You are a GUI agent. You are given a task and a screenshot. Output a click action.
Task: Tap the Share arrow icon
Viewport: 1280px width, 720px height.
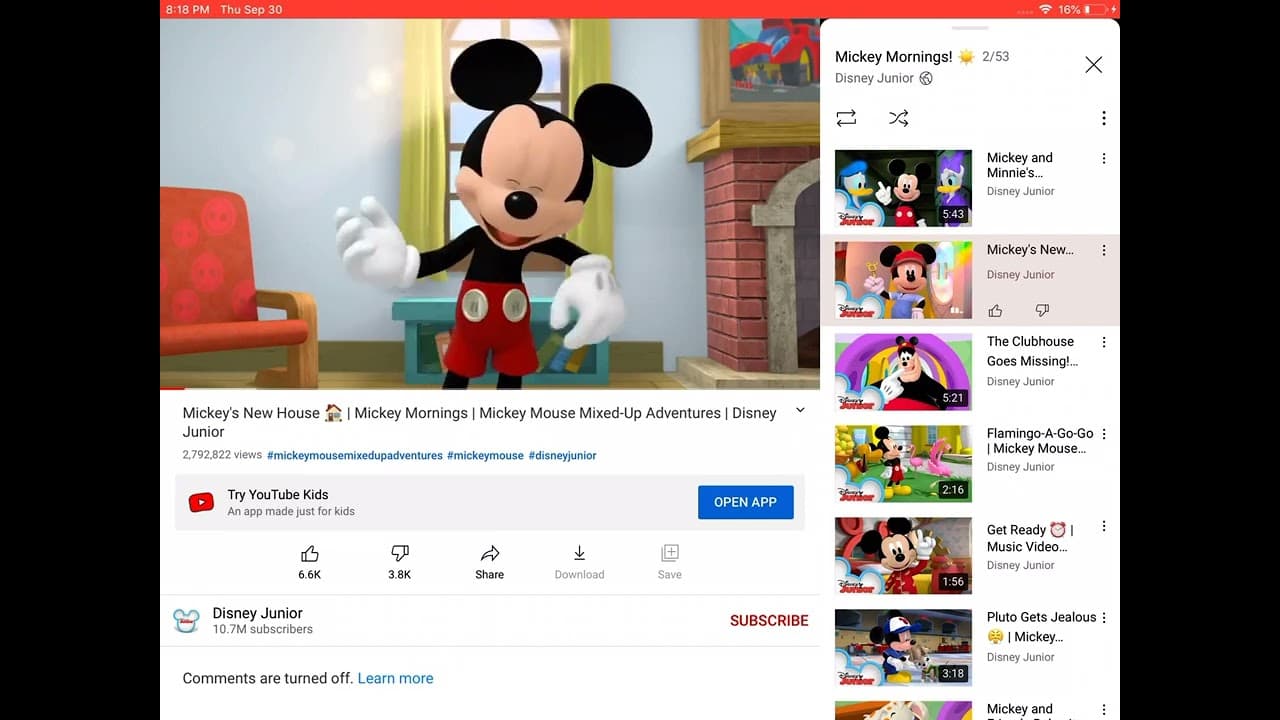[490, 554]
